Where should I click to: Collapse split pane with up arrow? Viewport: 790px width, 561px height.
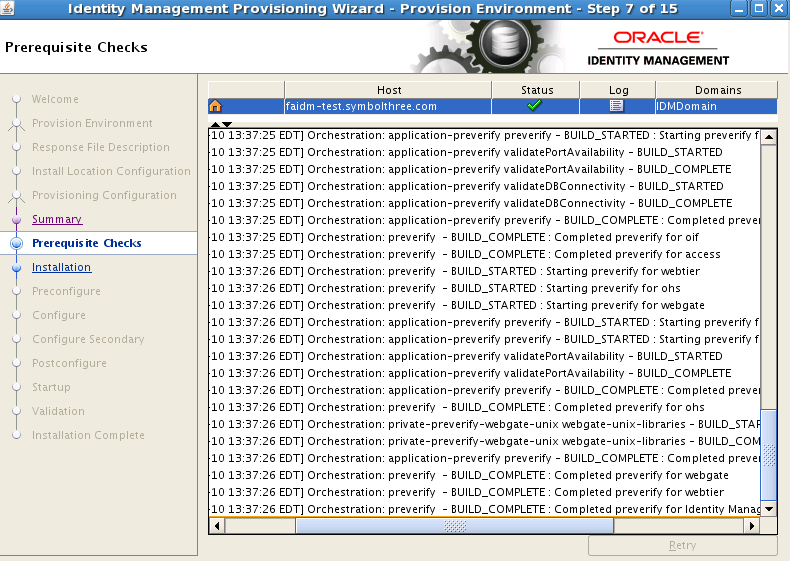click(214, 124)
